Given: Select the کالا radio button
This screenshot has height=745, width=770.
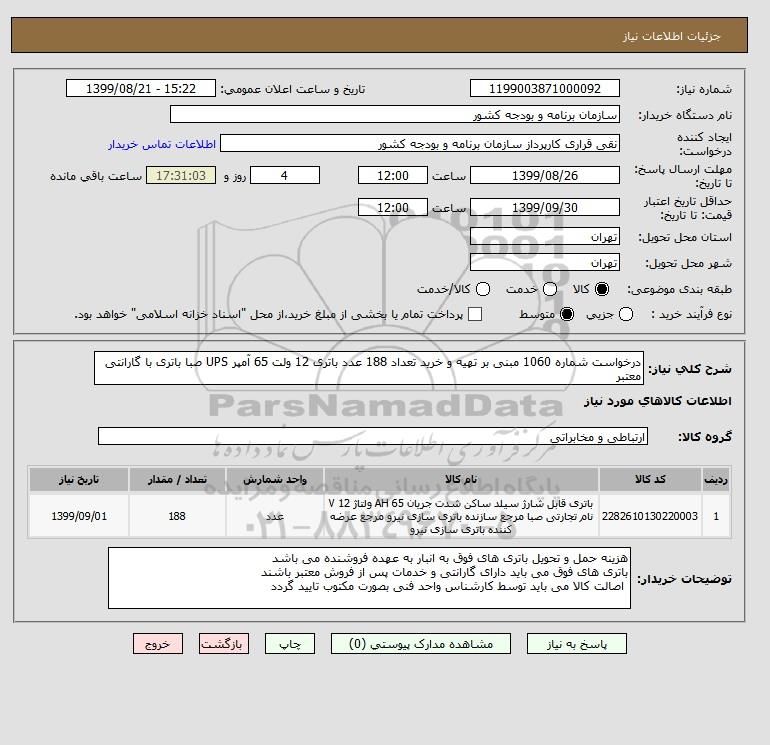Looking at the screenshot, I should [x=602, y=289].
